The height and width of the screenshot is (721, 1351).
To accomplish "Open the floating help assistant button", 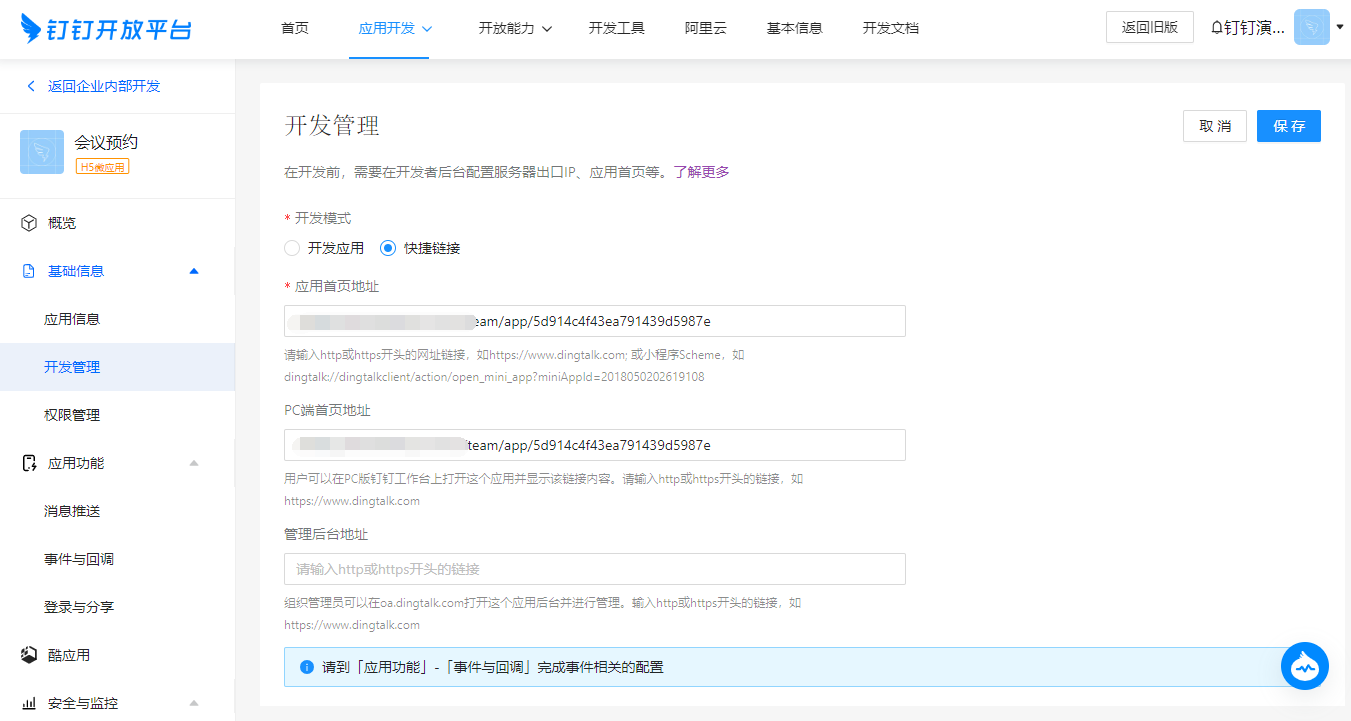I will click(x=1304, y=666).
